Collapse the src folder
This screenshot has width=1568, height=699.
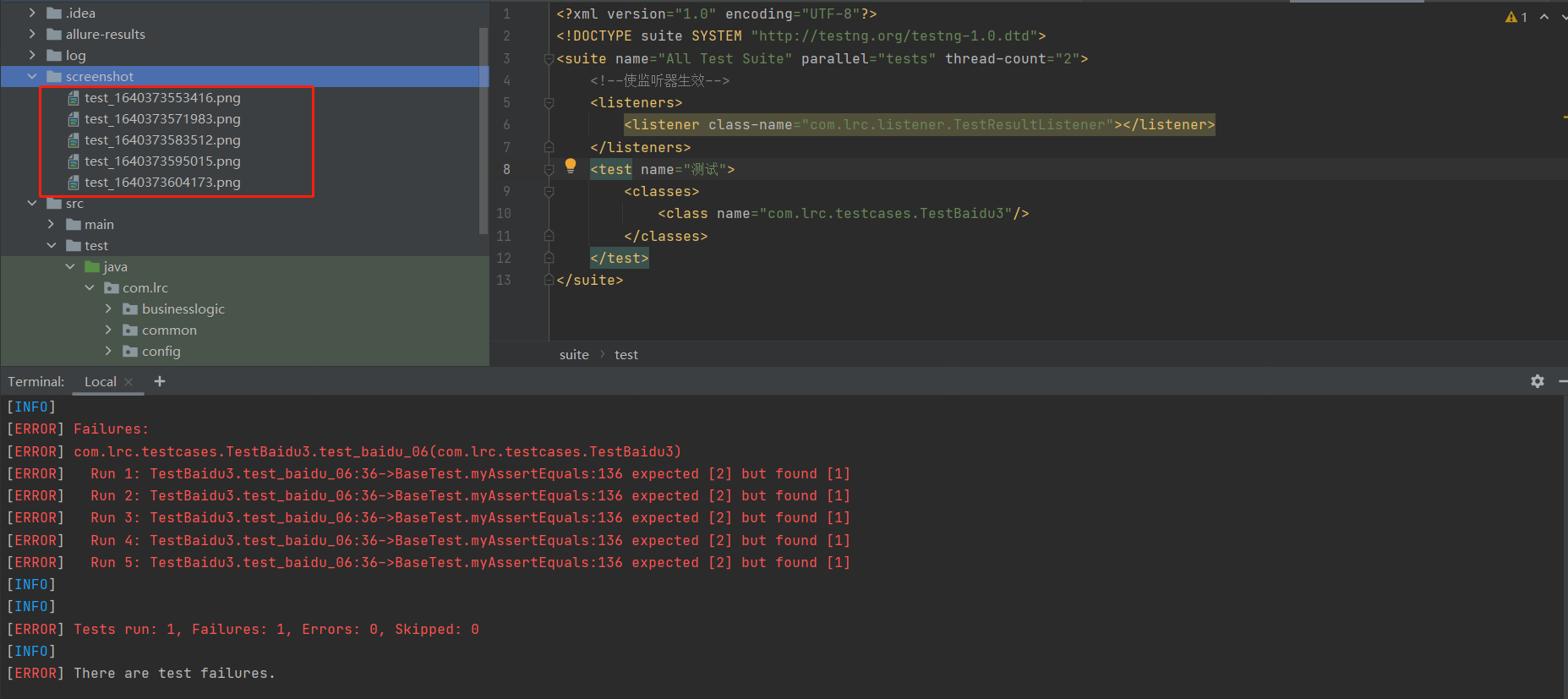(x=32, y=203)
